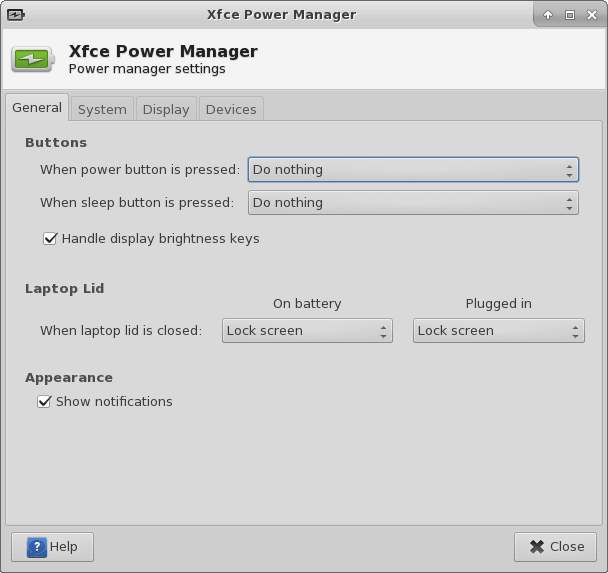Uncheck the Show notifications checkbox
This screenshot has height=573, width=608.
pos(44,402)
